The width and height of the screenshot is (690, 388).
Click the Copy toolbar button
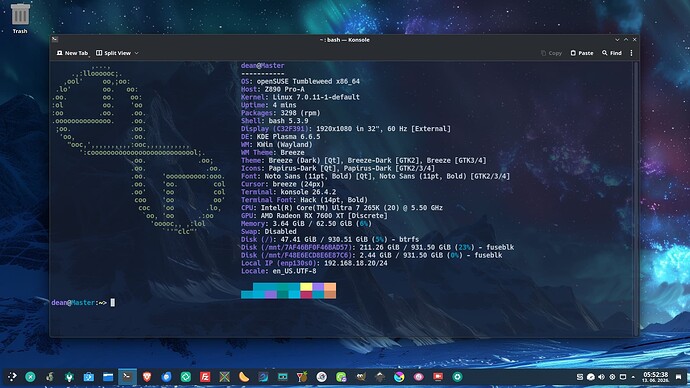[551, 53]
